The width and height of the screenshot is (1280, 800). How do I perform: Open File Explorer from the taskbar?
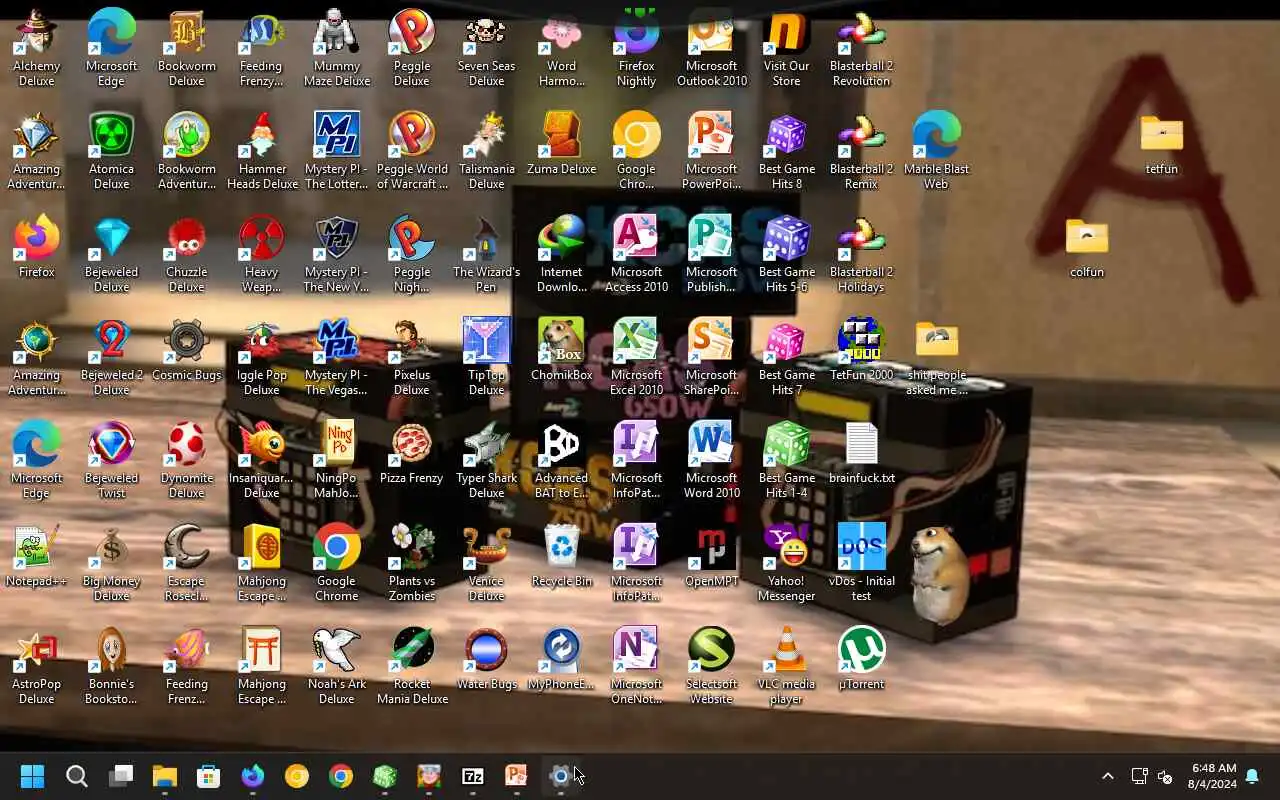tap(165, 776)
